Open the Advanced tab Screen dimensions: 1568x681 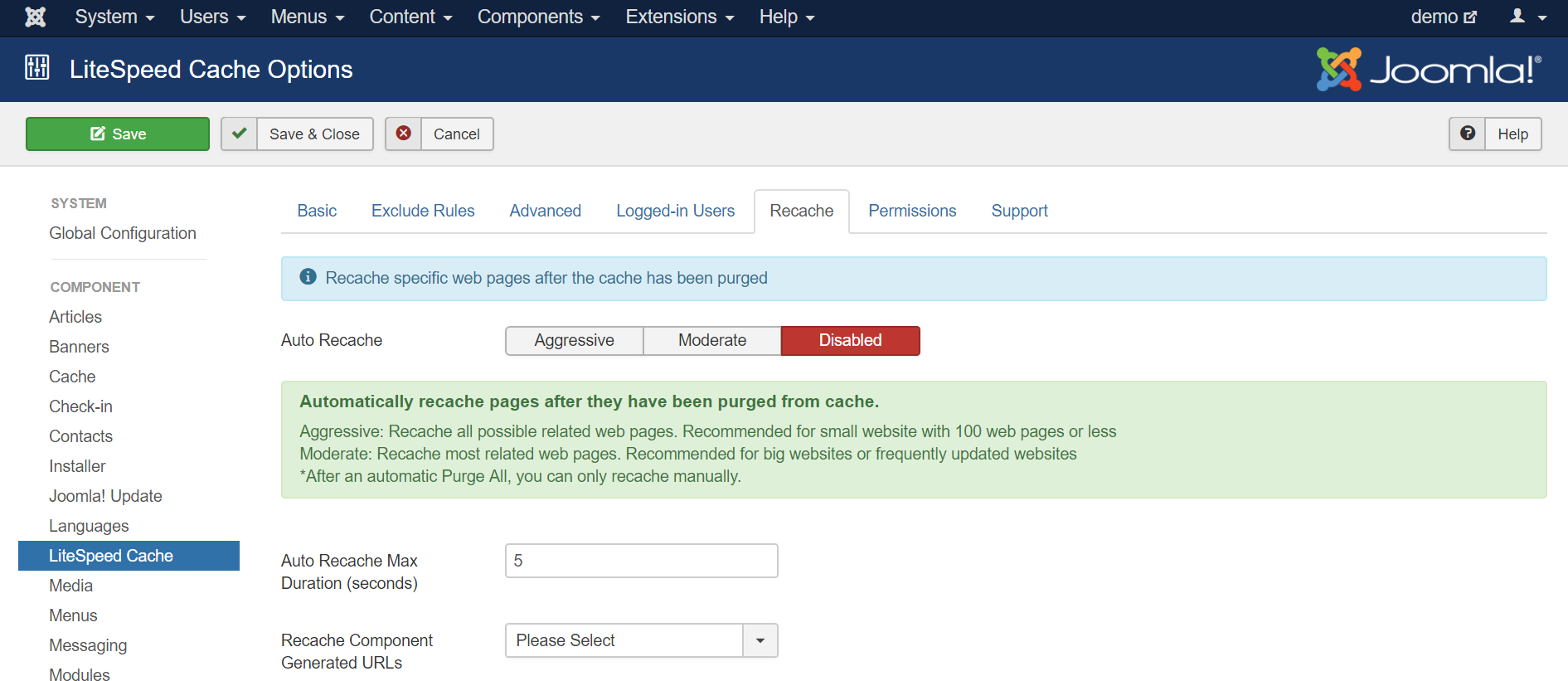(546, 211)
